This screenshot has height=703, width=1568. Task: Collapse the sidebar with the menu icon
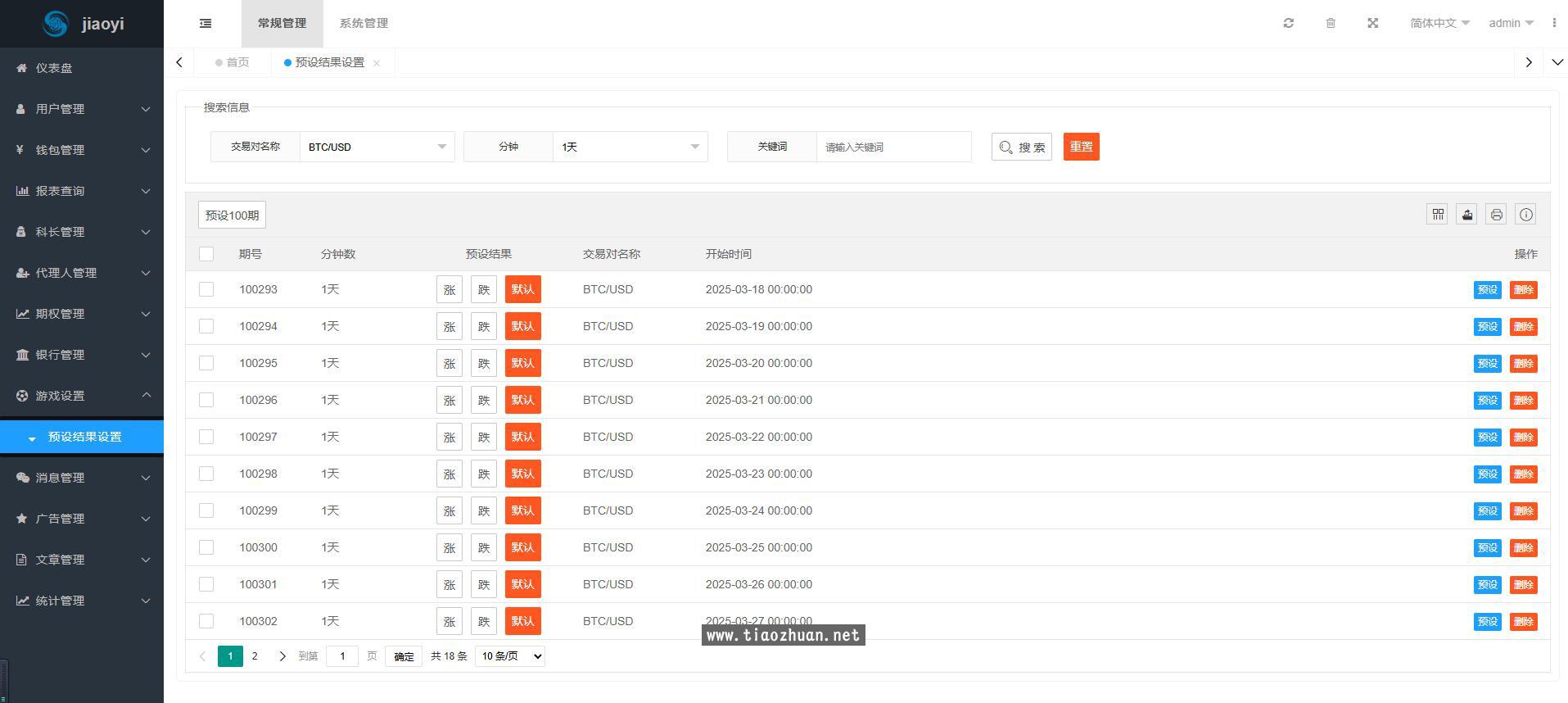point(206,23)
